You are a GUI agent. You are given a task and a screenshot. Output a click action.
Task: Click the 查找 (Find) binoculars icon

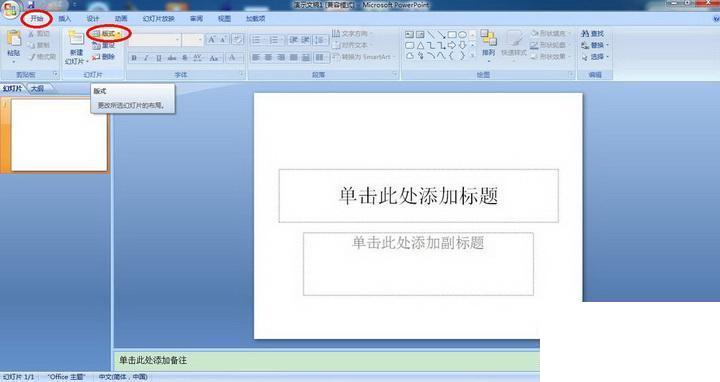pos(585,34)
